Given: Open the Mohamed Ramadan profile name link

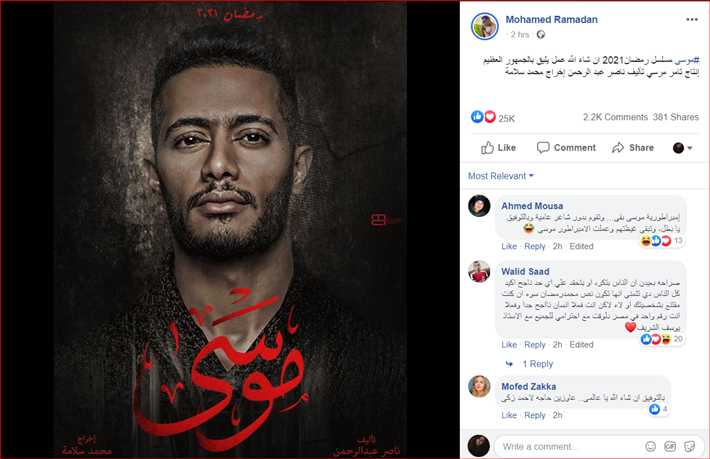Looking at the screenshot, I should (x=551, y=19).
